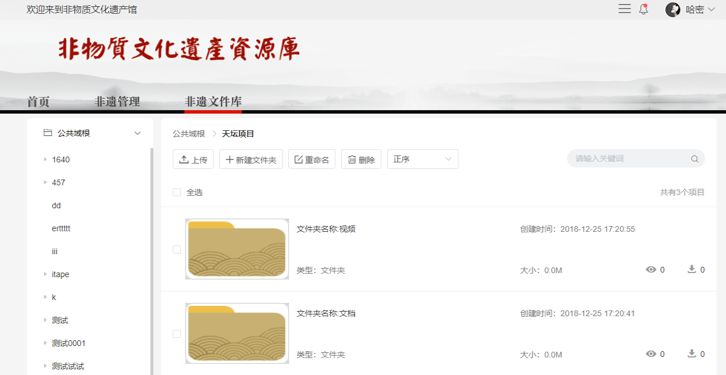Select the iii folder in tree
726x375 pixels.
click(x=55, y=251)
